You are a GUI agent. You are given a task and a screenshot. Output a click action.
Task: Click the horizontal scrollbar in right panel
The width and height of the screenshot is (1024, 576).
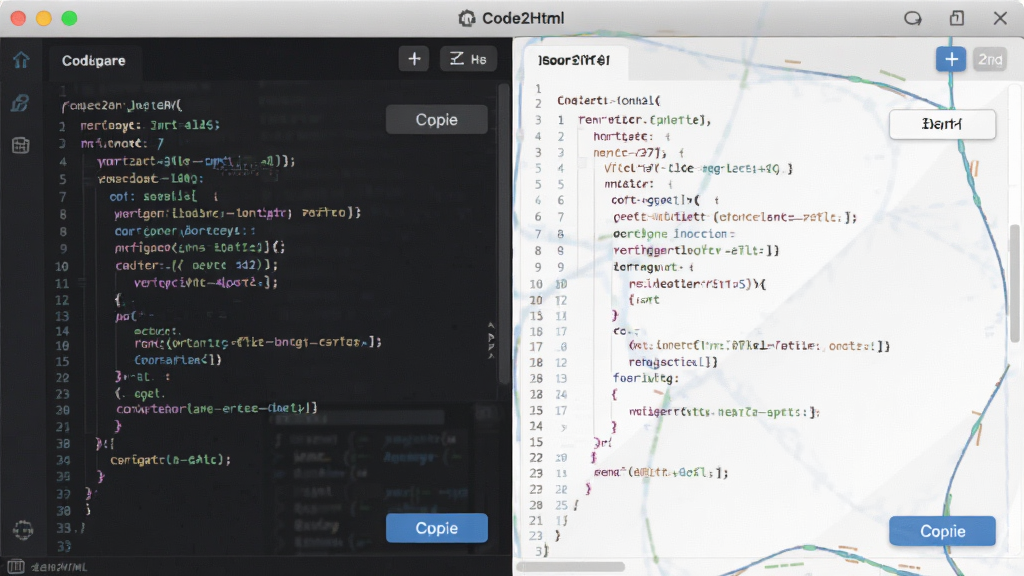[x=571, y=566]
